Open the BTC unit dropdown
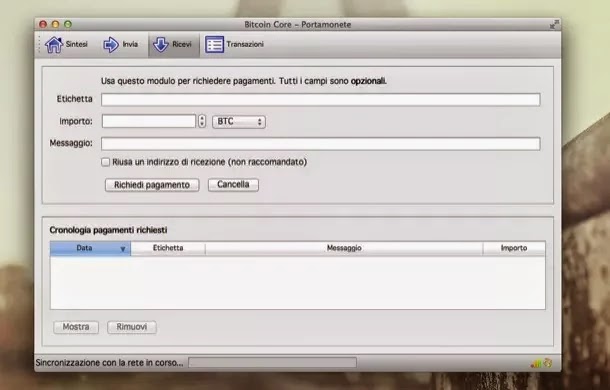 (239, 121)
